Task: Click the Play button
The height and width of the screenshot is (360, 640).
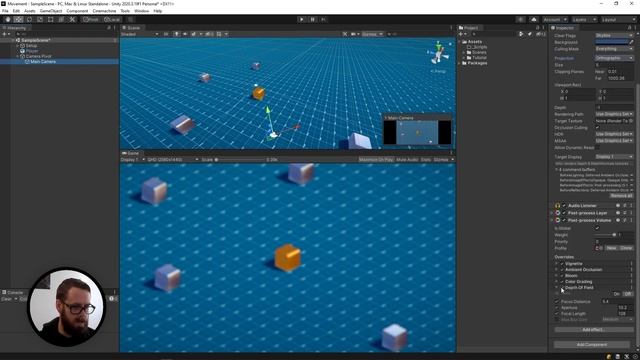Action: (x=302, y=19)
